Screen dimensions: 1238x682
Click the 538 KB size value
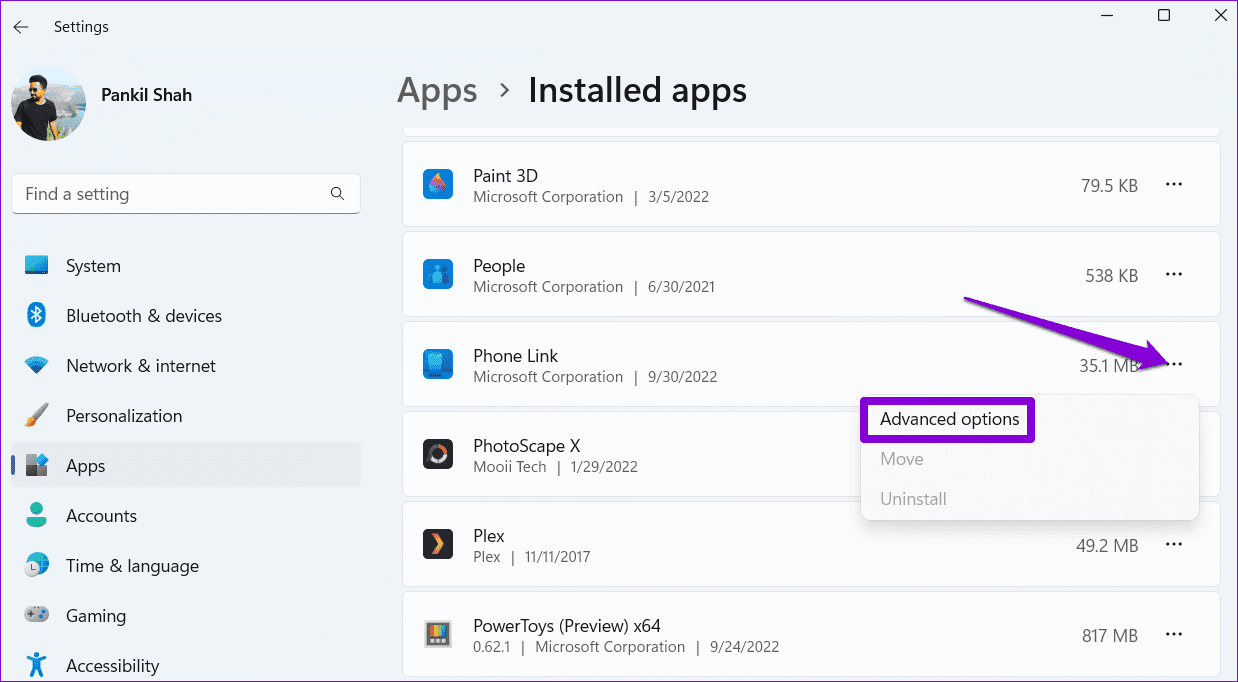tap(1112, 275)
